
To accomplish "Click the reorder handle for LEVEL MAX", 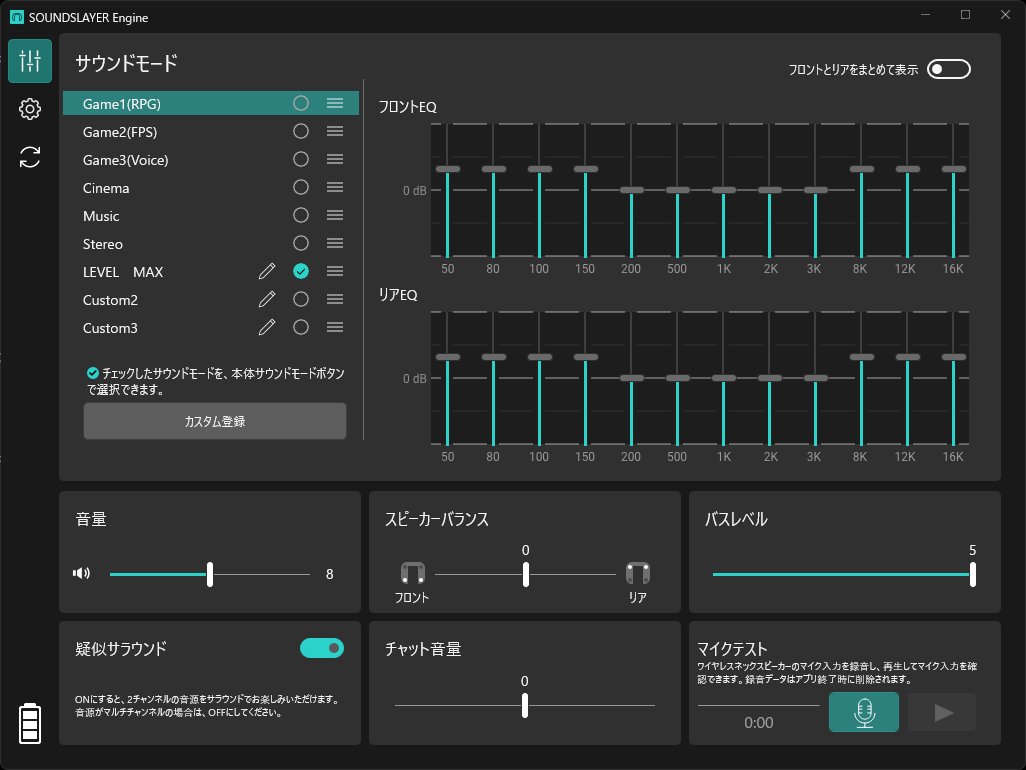I will [335, 271].
